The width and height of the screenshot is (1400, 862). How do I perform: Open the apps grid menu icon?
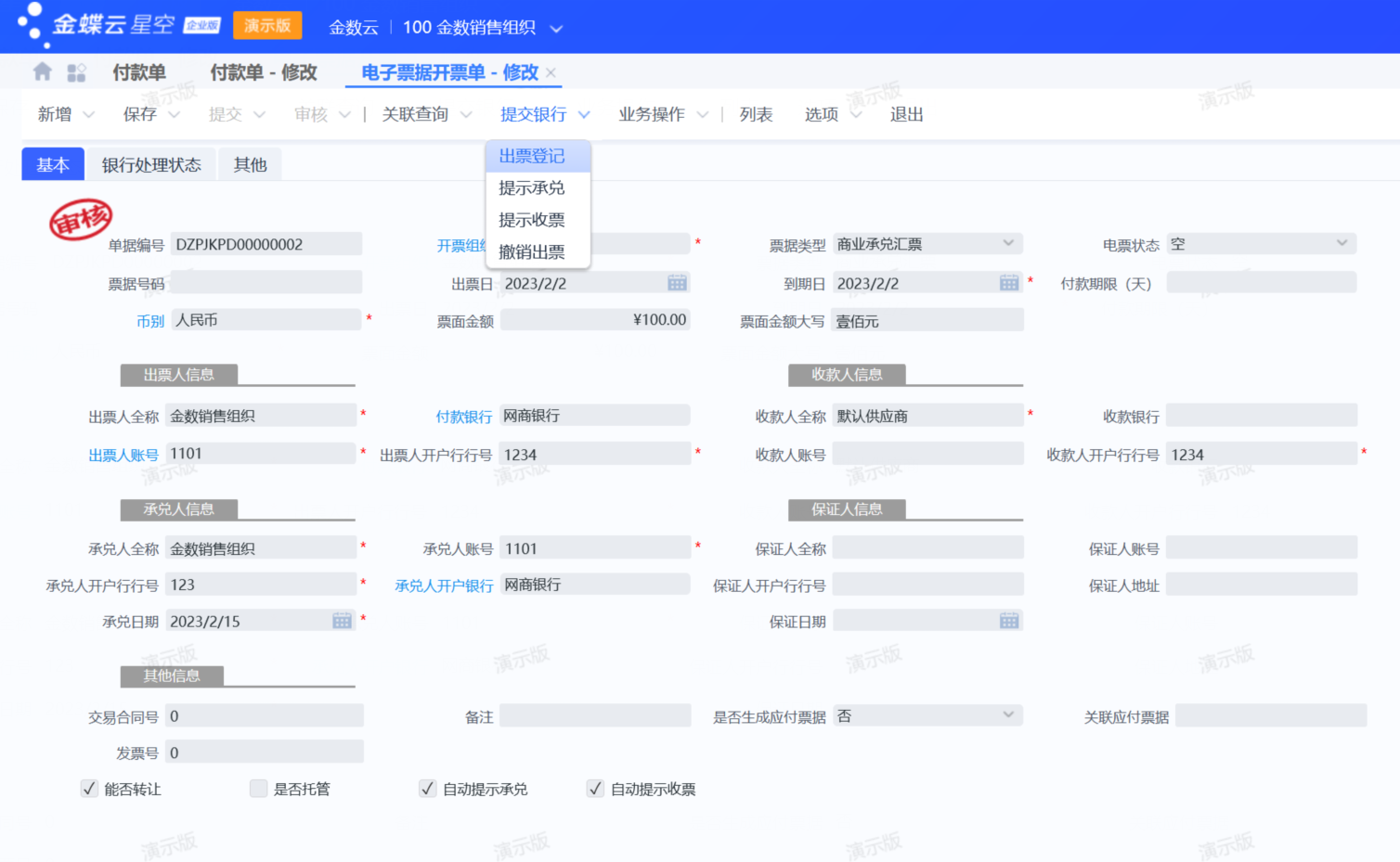point(76,72)
